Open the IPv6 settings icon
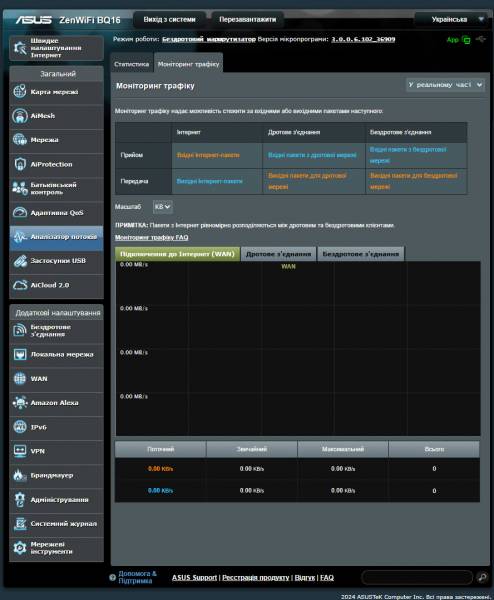Screen dimensions: 494x600 [20, 427]
